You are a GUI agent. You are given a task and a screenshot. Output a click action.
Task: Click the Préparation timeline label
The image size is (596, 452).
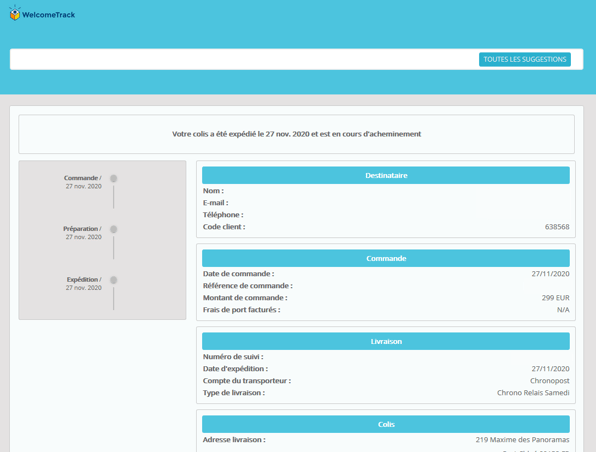(82, 233)
